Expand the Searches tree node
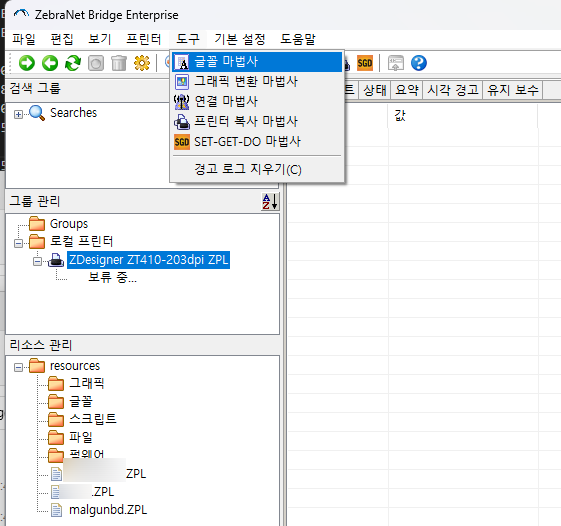 (x=18, y=114)
